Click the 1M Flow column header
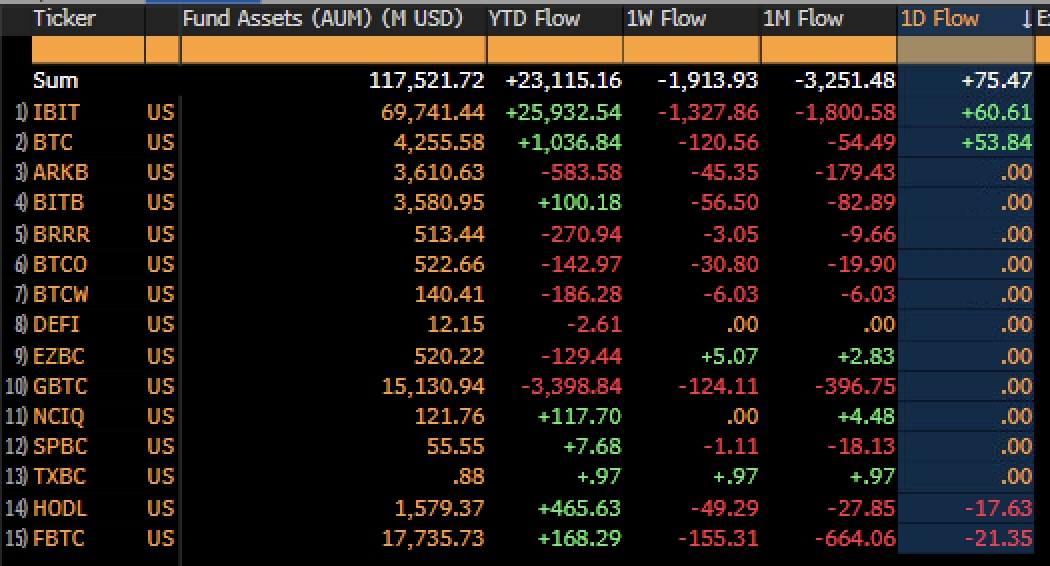The height and width of the screenshot is (566, 1050). pos(803,19)
